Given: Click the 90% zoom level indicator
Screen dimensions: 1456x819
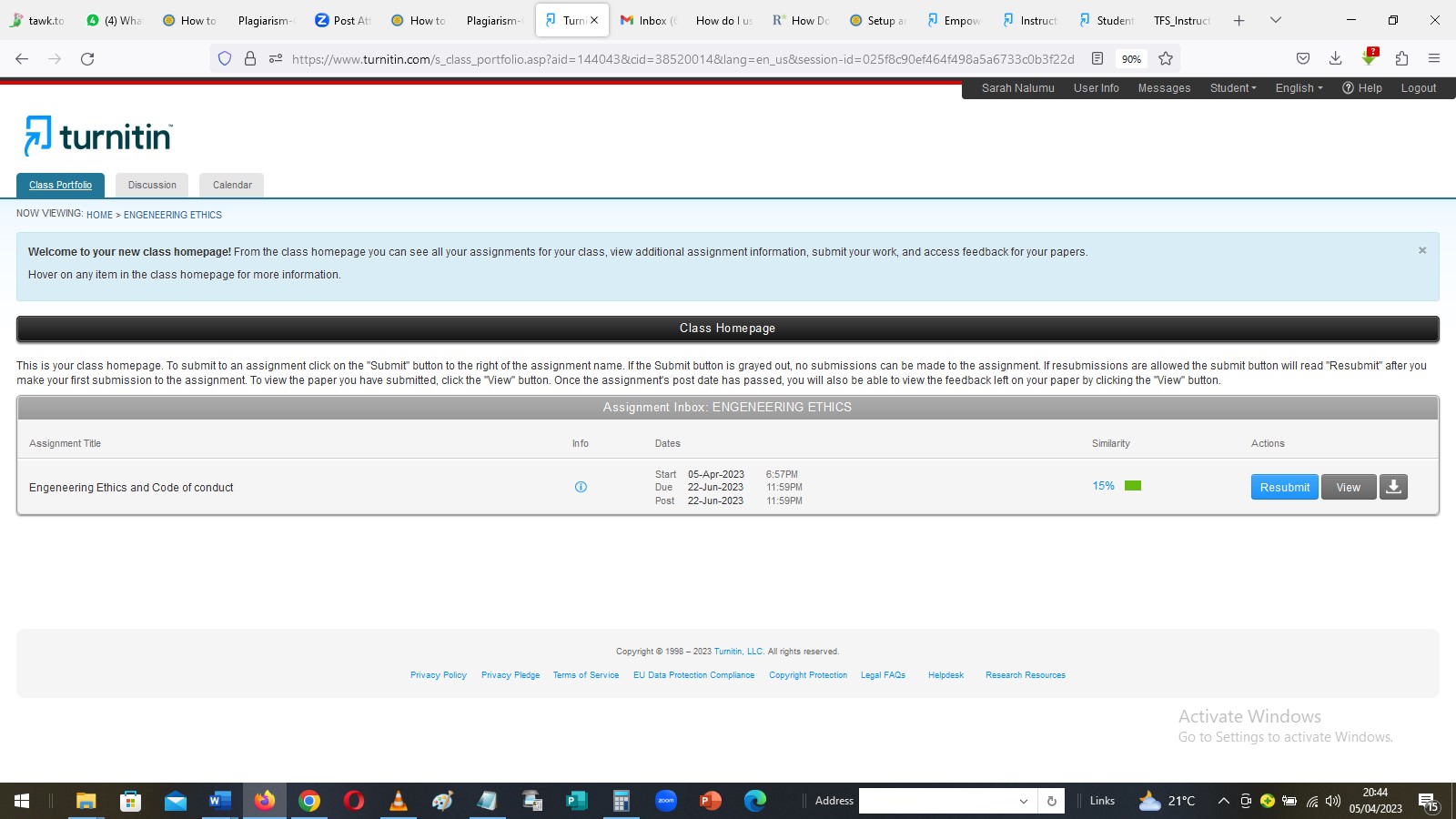Looking at the screenshot, I should 1131,59.
